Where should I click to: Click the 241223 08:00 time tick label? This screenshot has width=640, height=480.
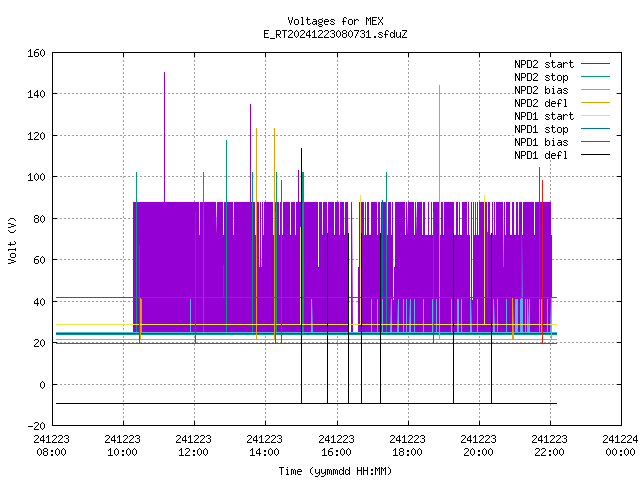click(51, 445)
